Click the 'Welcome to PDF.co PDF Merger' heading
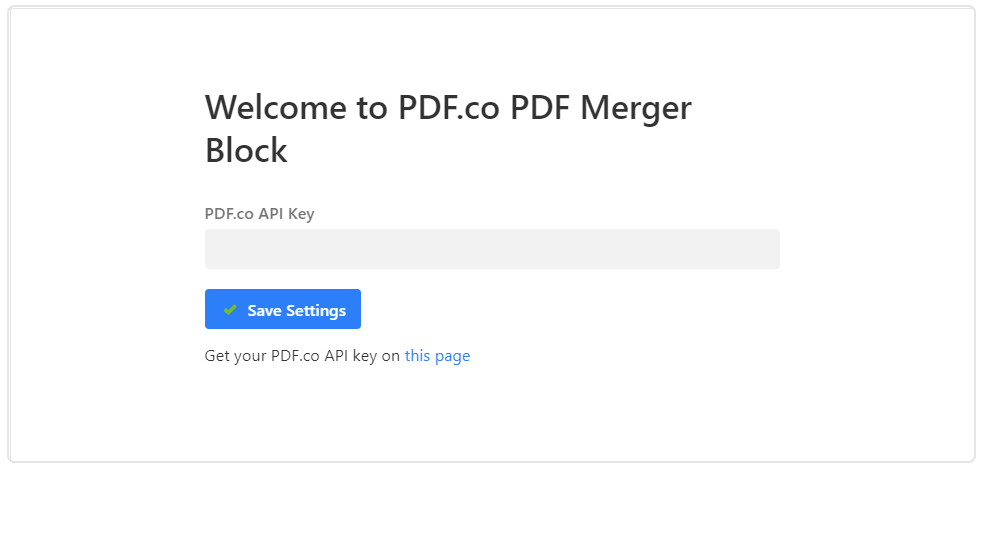Viewport: 988px width, 553px height. click(448, 108)
